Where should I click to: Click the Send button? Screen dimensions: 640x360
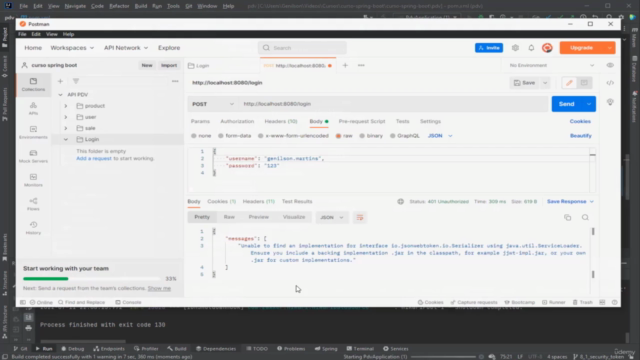click(567, 104)
